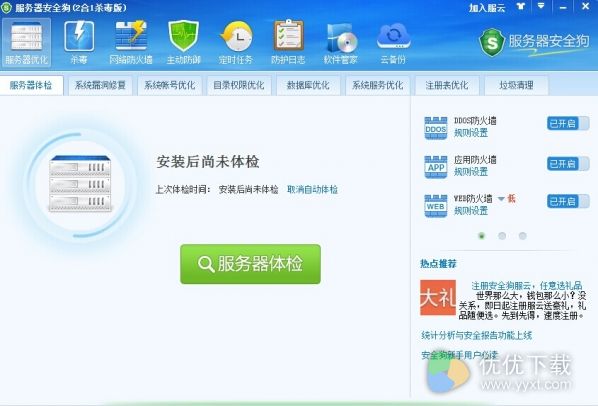Switch to the 垃圾清理 tab
Screen dimensions: 598x406
(516, 85)
